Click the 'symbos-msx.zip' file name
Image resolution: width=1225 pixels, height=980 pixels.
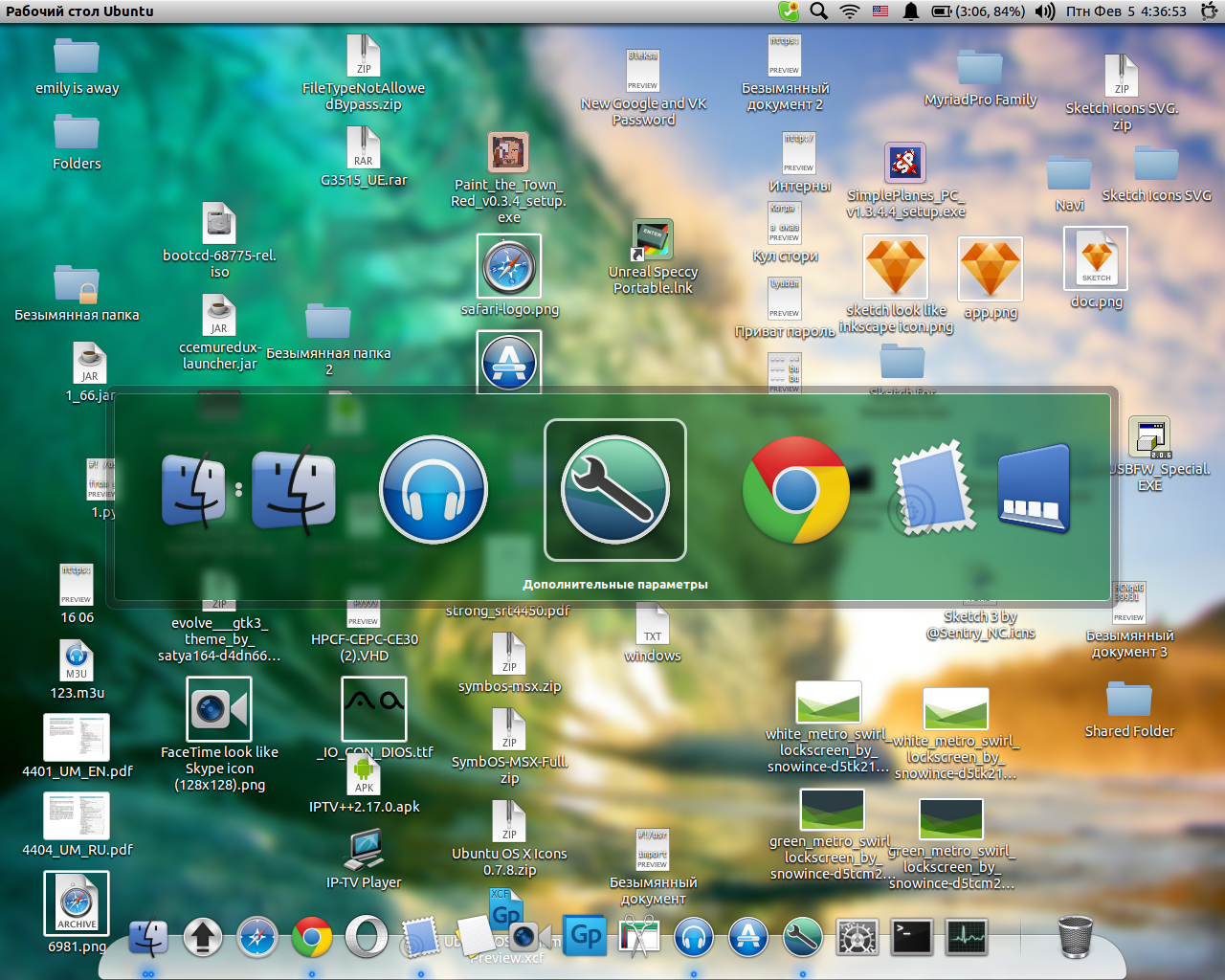pos(509,686)
